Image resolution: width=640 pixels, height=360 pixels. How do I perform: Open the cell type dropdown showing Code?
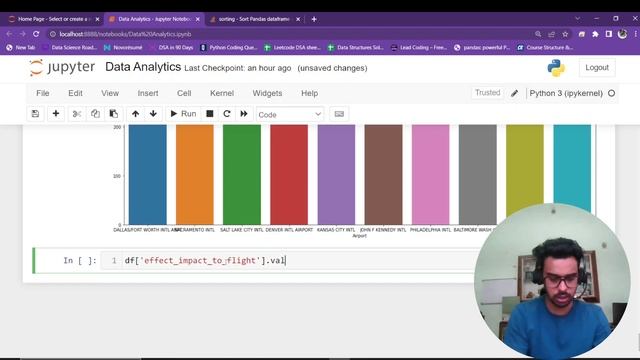pyautogui.click(x=290, y=114)
